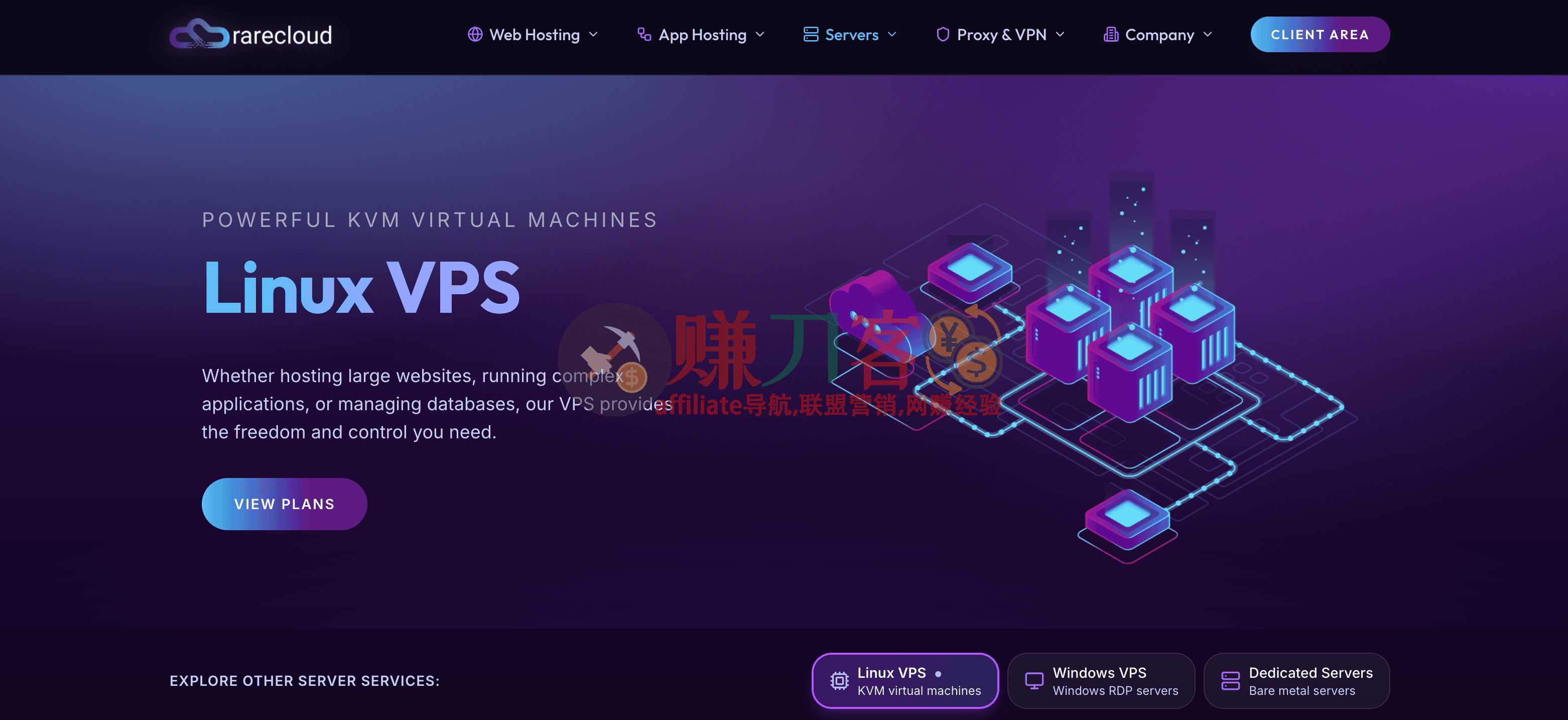
Task: Click the hero paragraph about hosting large websites
Action: (437, 404)
